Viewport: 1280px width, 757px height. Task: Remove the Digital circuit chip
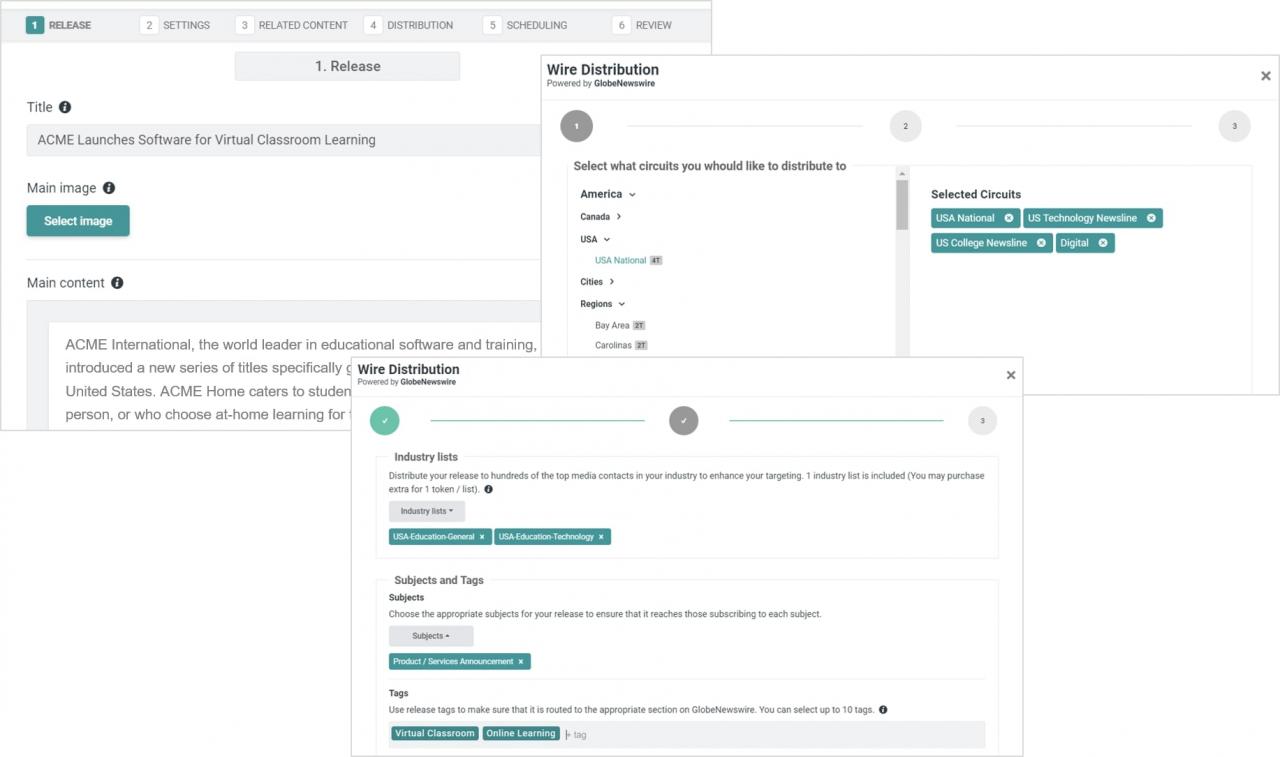[1103, 243]
